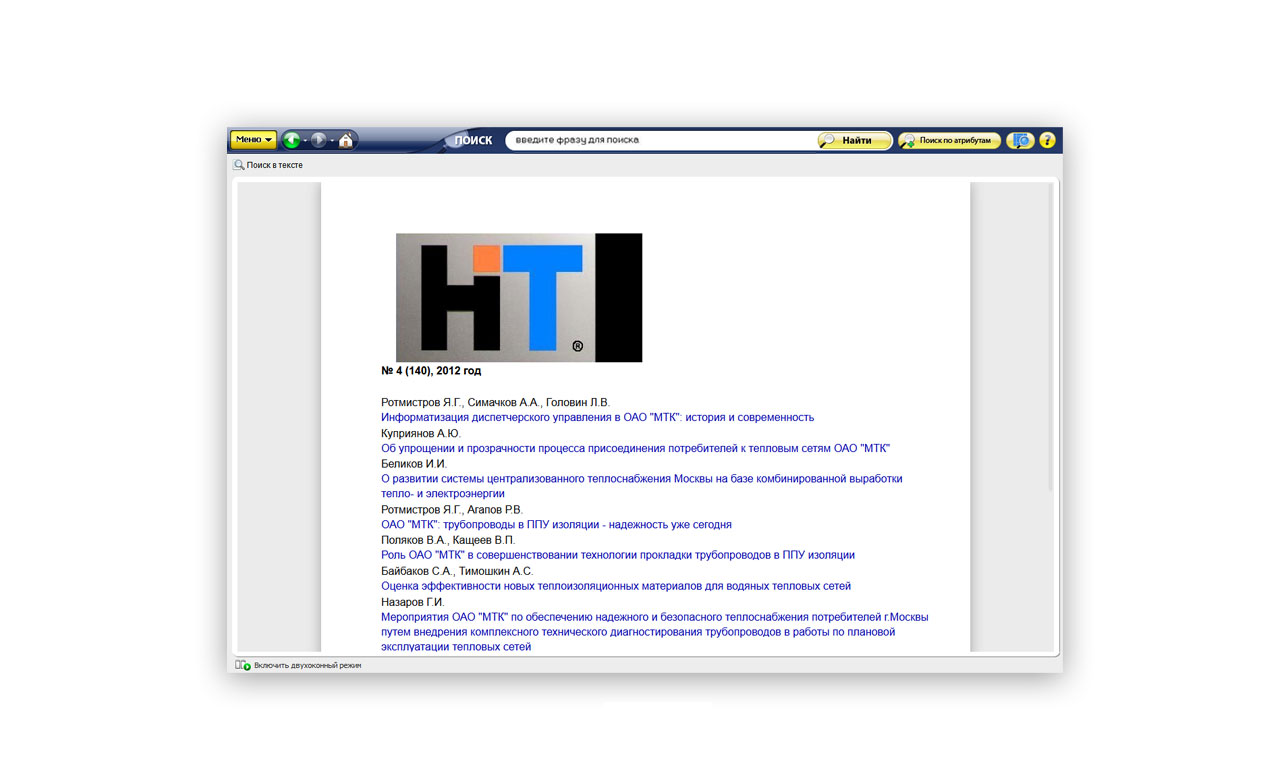Image resolution: width=1266 pixels, height=781 pixels.
Task: Open article трубопроводы в ППУ изоляции - надежность
Action: coord(556,524)
